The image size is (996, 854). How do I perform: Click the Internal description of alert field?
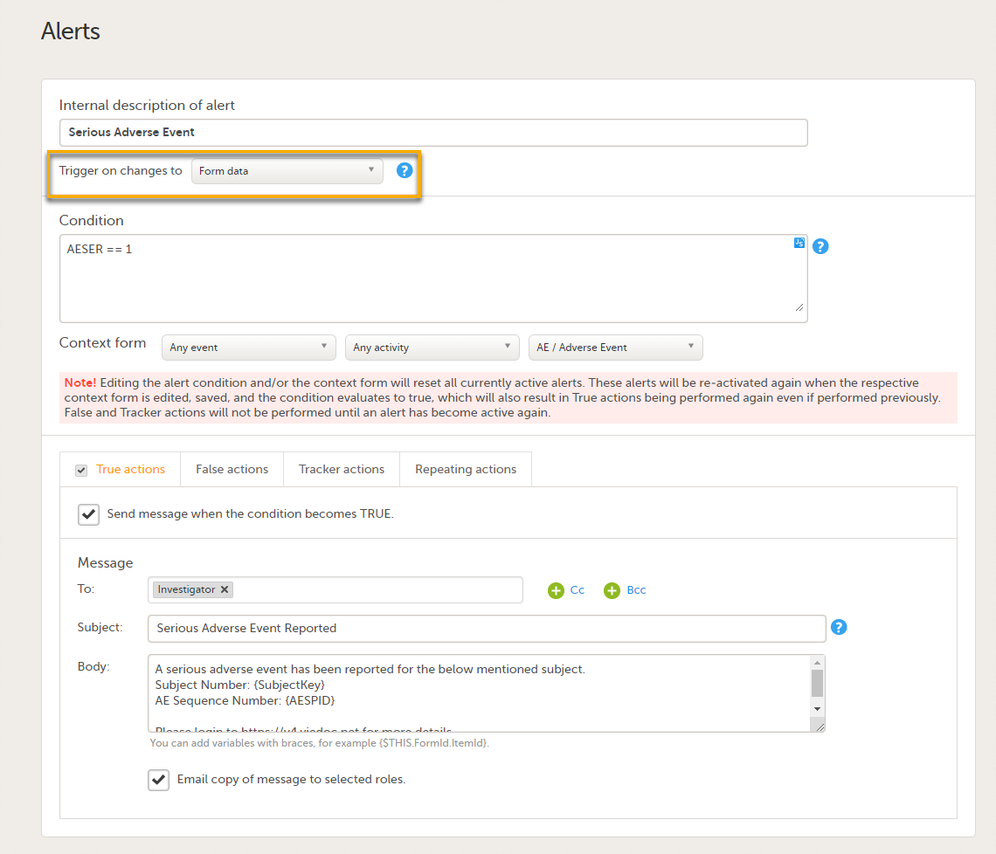(433, 132)
